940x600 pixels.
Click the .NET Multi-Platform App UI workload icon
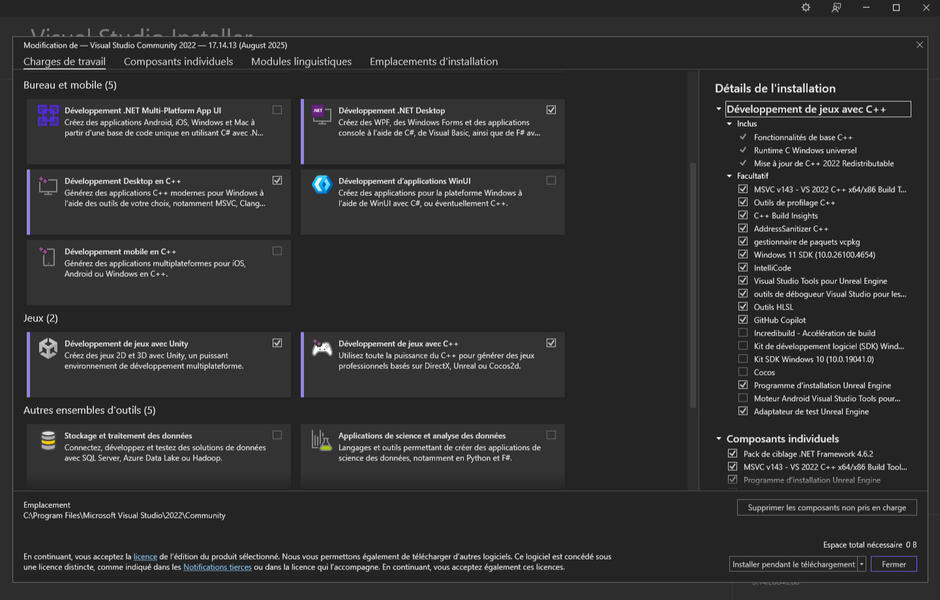[x=48, y=116]
